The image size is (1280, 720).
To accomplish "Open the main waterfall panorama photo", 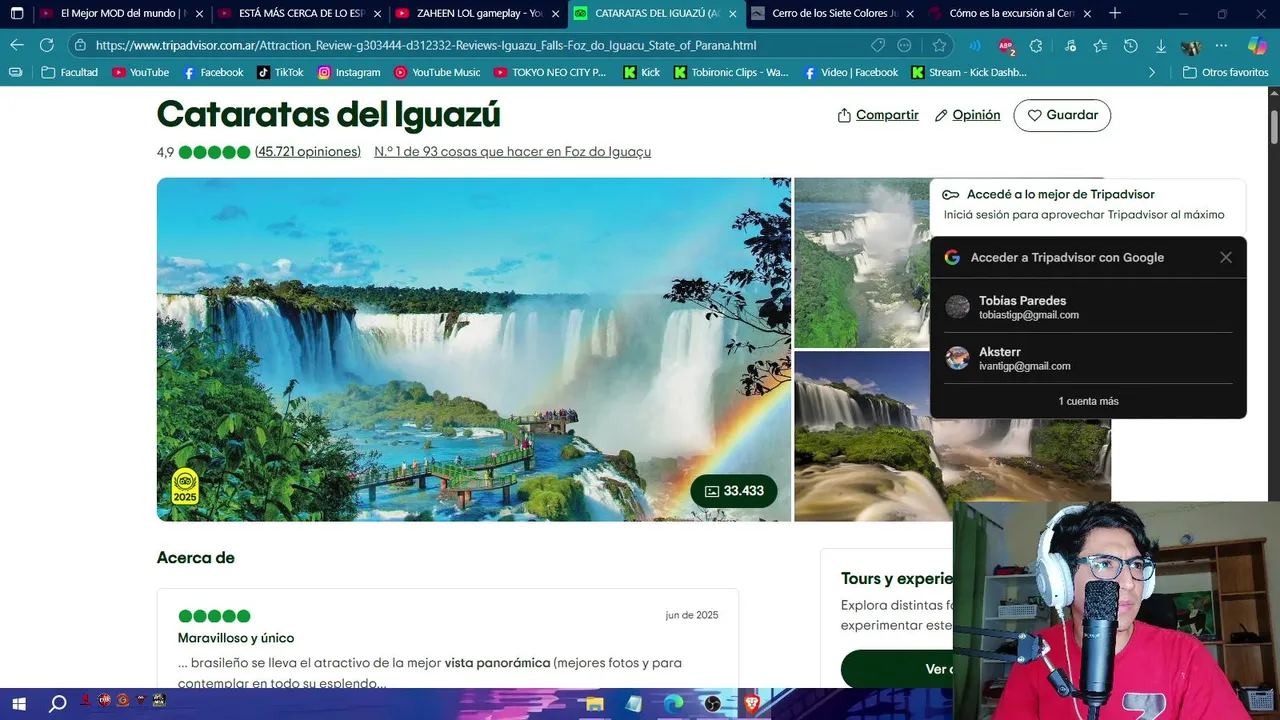I will pyautogui.click(x=474, y=349).
